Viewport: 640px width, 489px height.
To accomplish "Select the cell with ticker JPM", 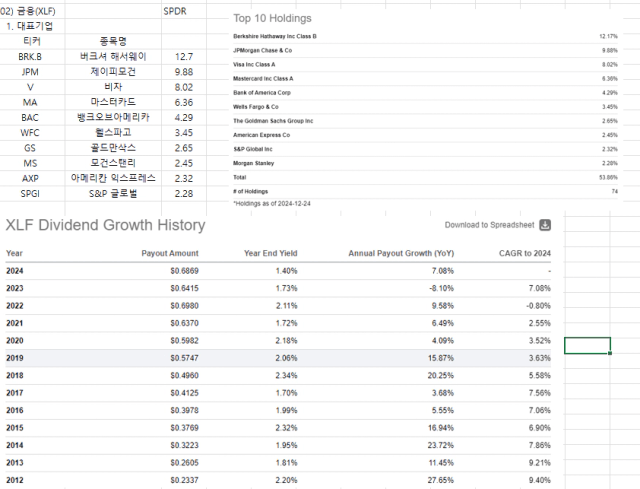I will coord(32,72).
